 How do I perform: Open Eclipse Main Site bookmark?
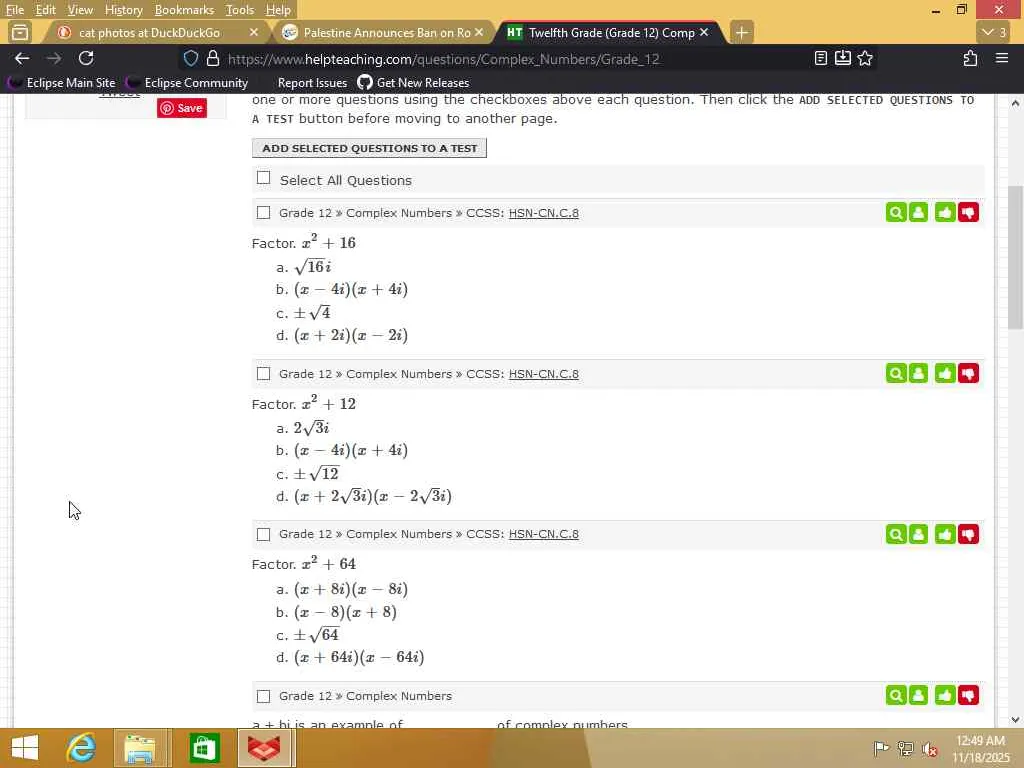[x=62, y=83]
